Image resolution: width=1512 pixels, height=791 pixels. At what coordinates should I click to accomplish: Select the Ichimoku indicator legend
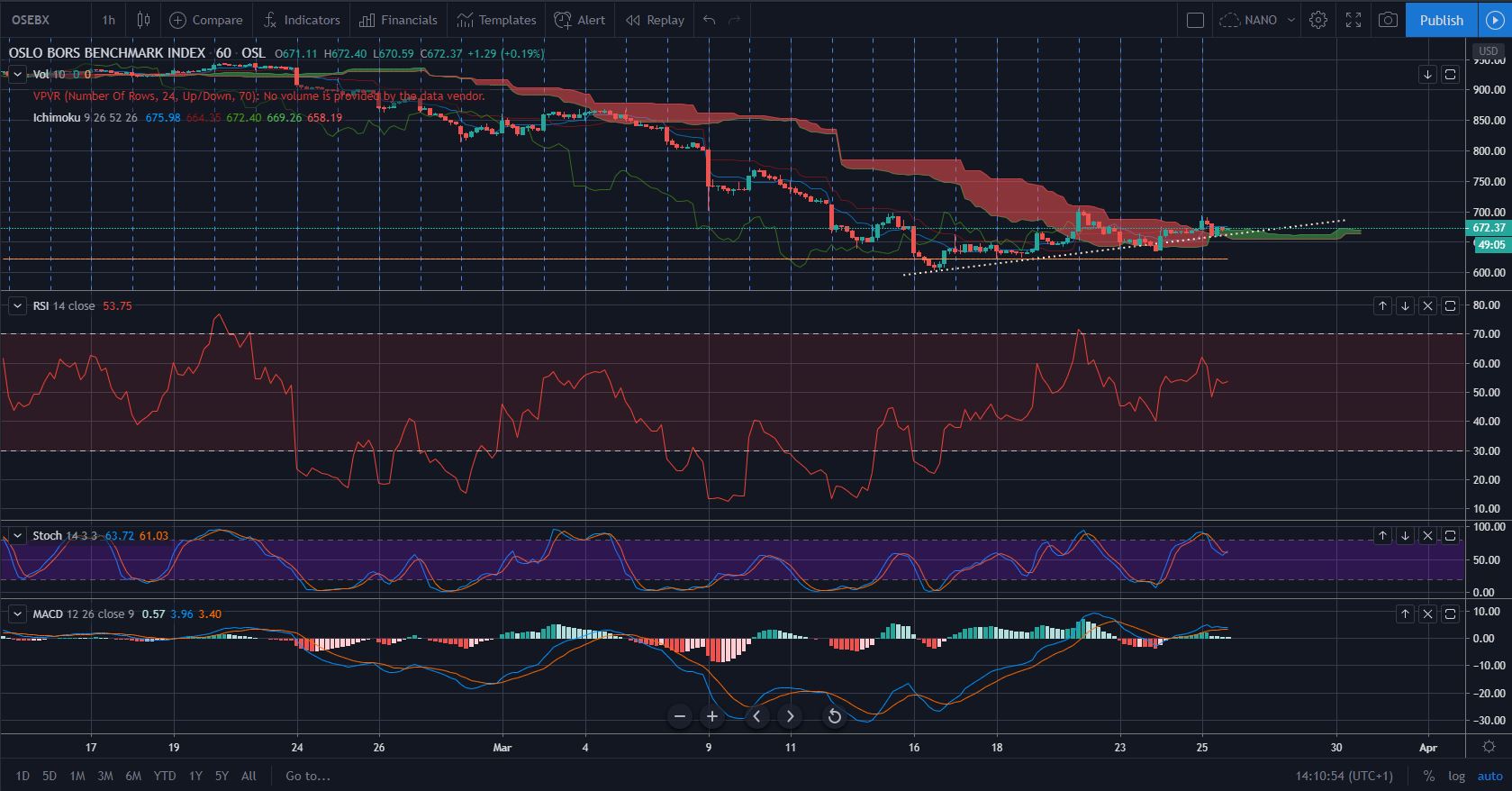[187, 118]
